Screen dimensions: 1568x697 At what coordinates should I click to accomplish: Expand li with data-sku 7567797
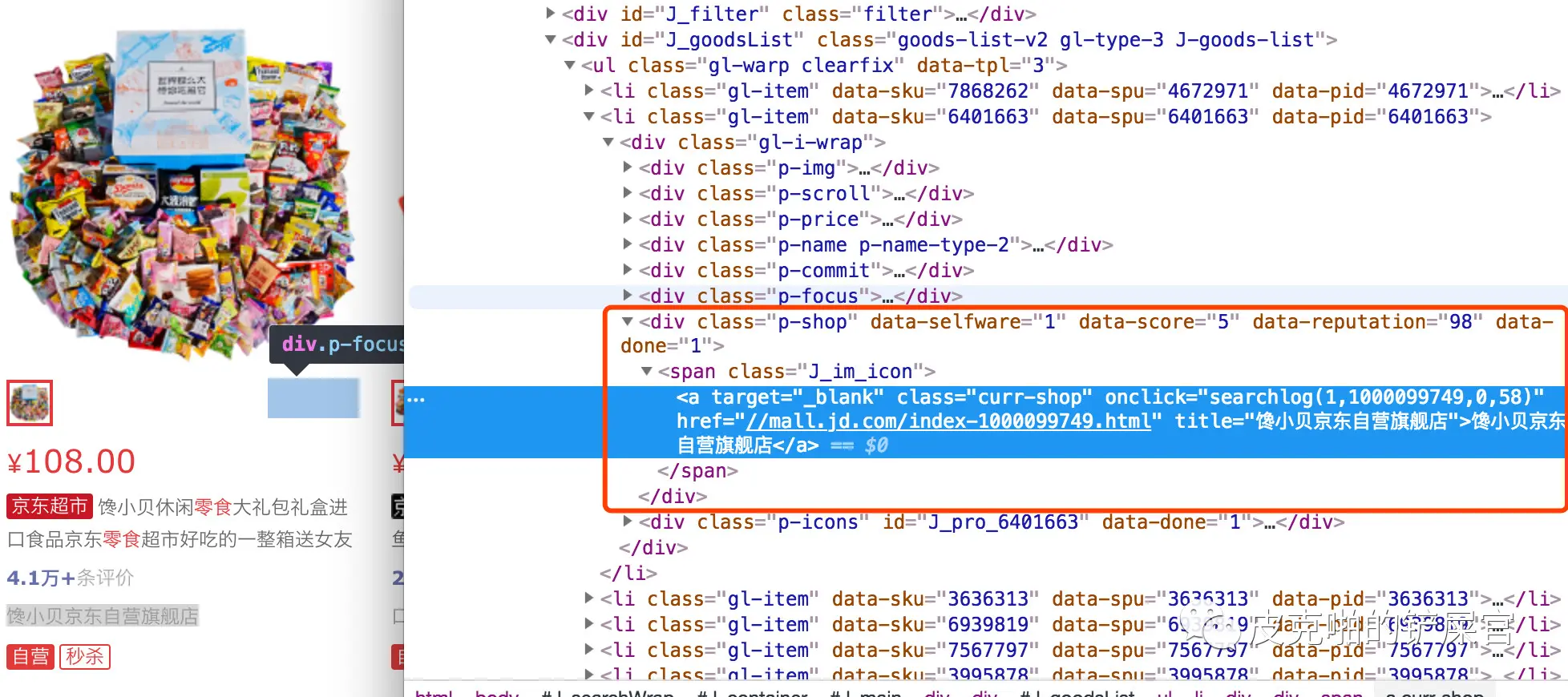[589, 649]
